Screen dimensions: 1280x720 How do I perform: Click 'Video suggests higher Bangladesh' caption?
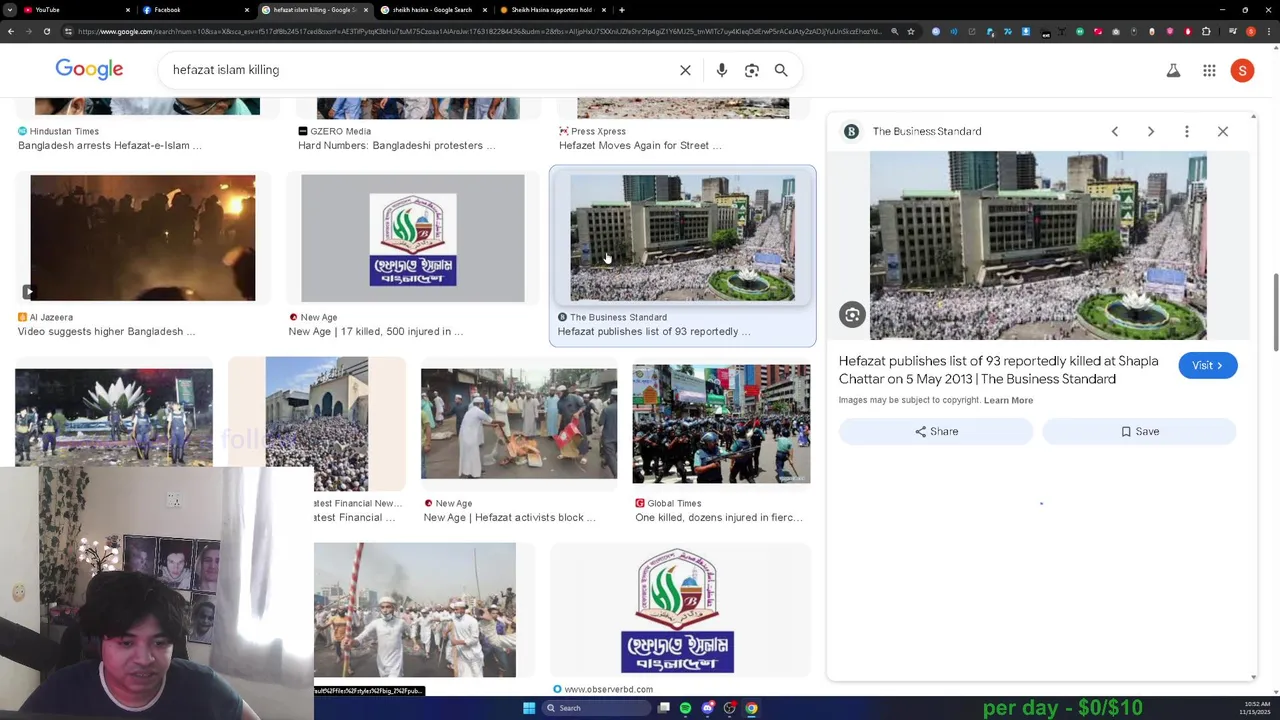pyautogui.click(x=106, y=331)
